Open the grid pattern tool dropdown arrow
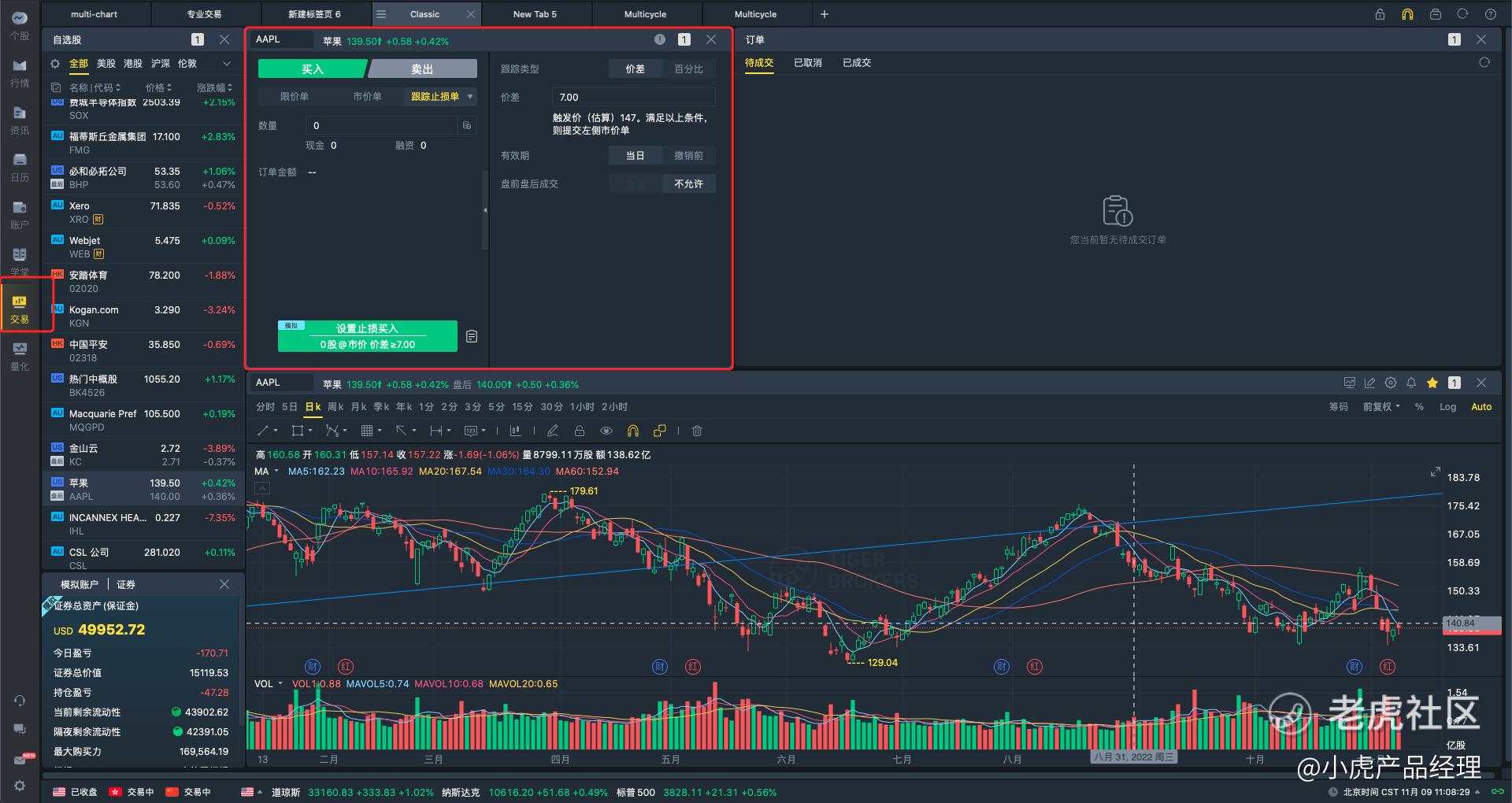 coord(380,431)
